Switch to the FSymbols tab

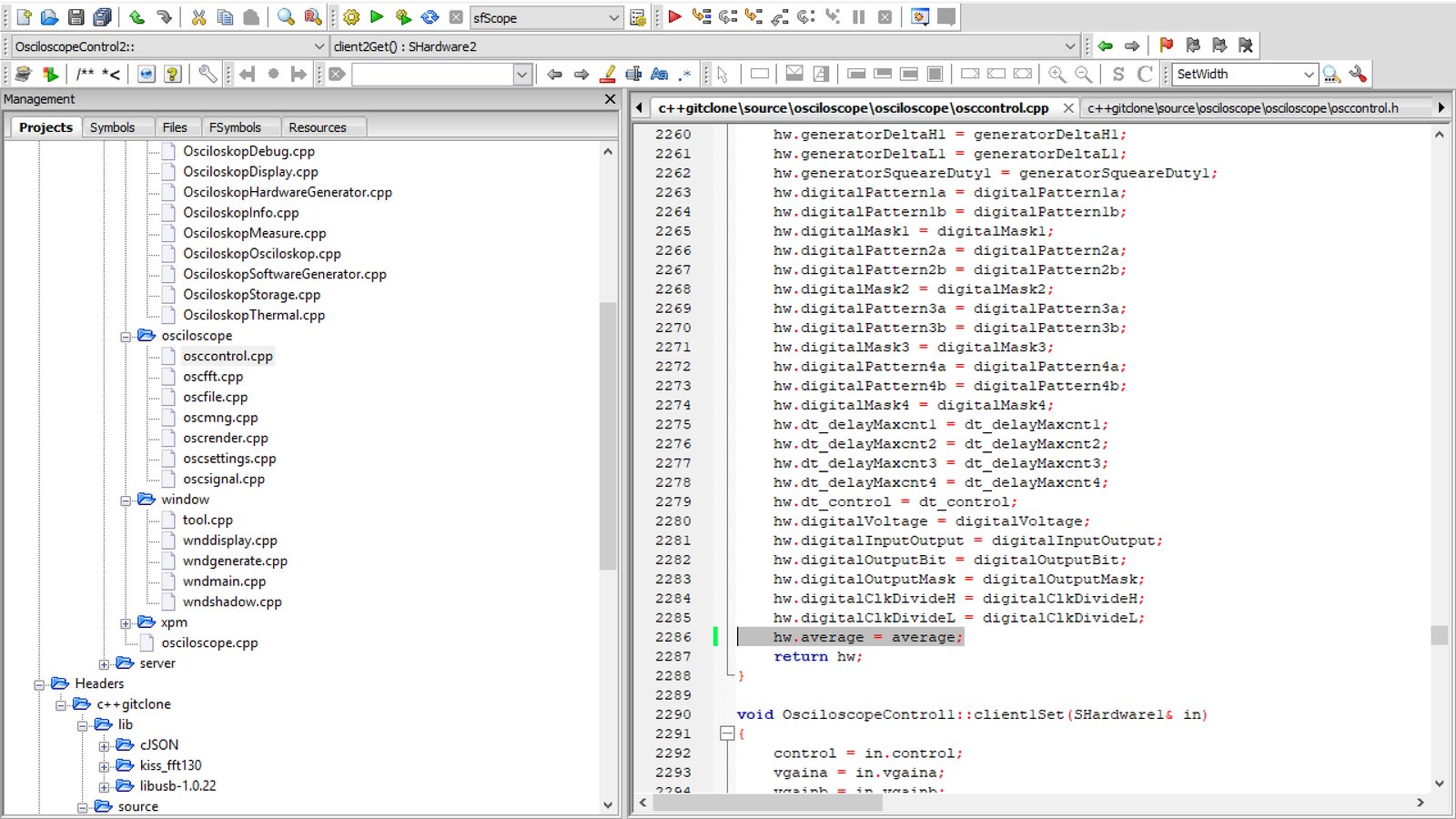pyautogui.click(x=235, y=127)
